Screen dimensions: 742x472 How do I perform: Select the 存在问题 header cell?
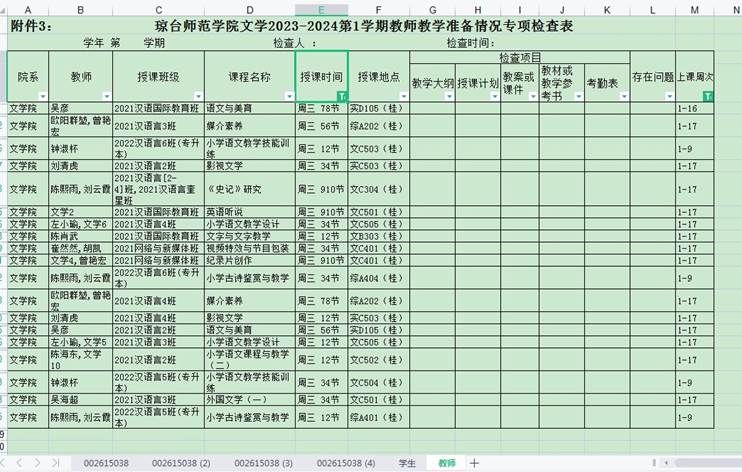pyautogui.click(x=652, y=77)
